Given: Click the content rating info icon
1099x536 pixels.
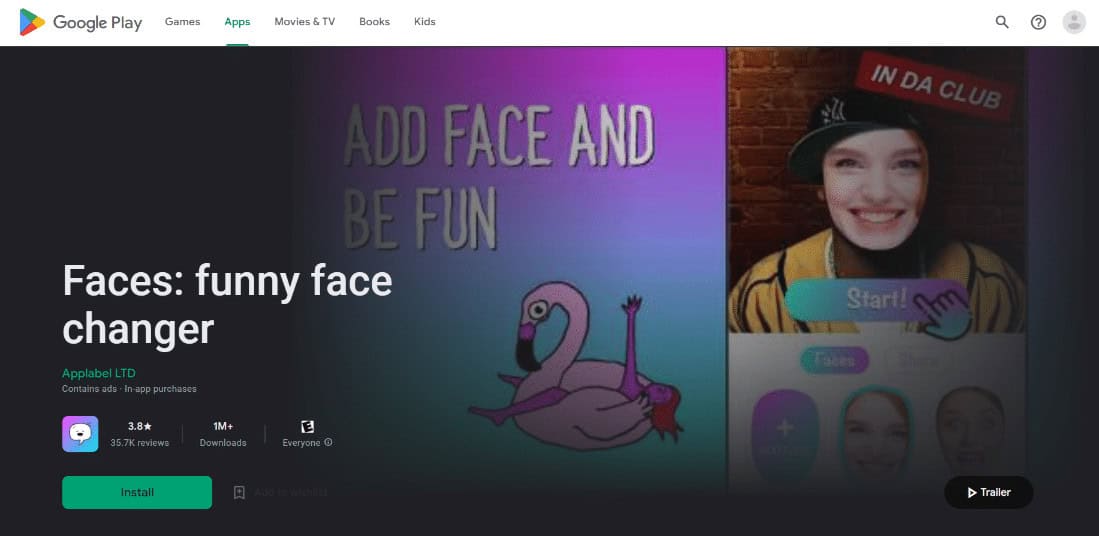Looking at the screenshot, I should point(329,443).
